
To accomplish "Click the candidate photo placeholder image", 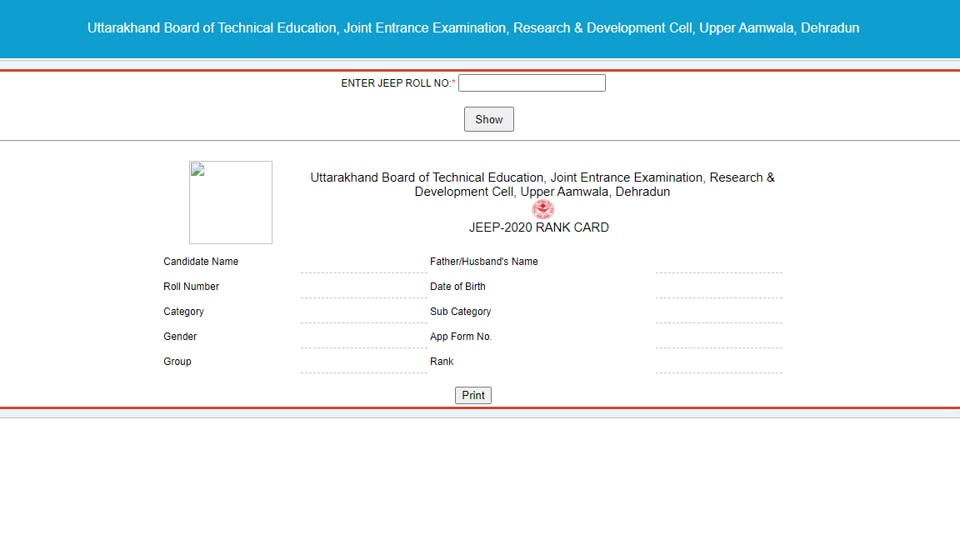I will [231, 203].
